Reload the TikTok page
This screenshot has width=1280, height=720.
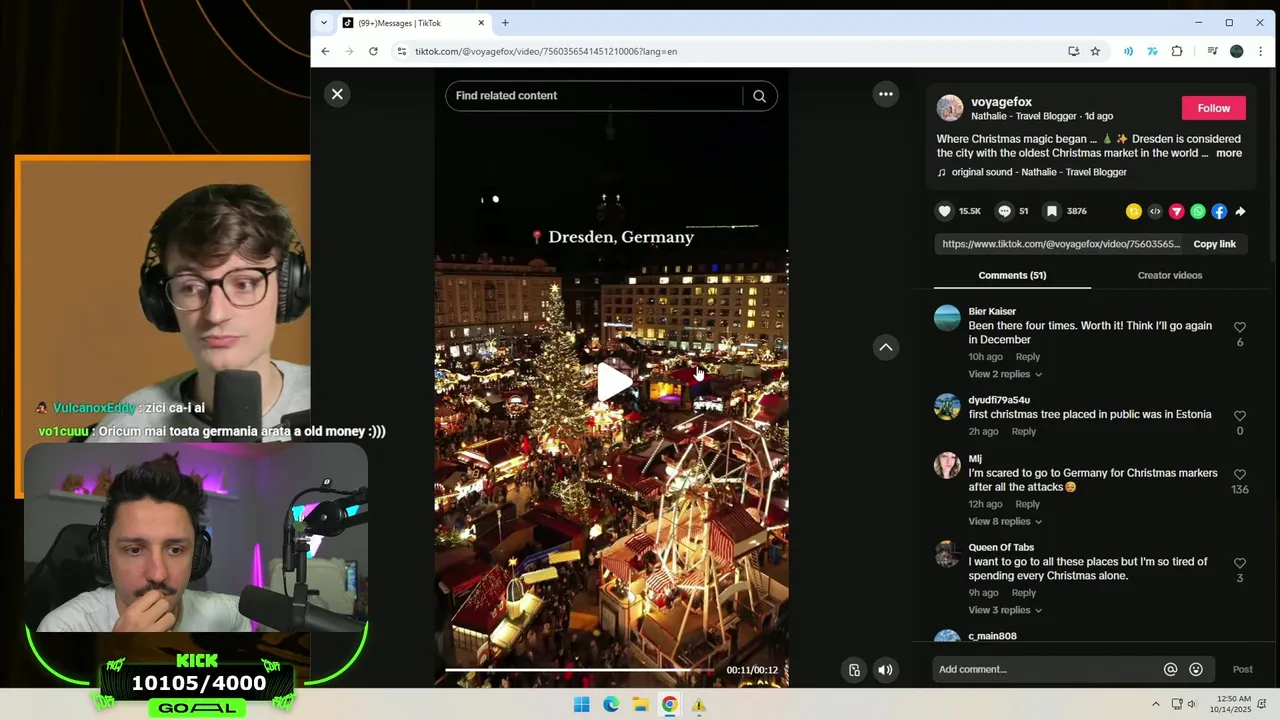[x=373, y=51]
